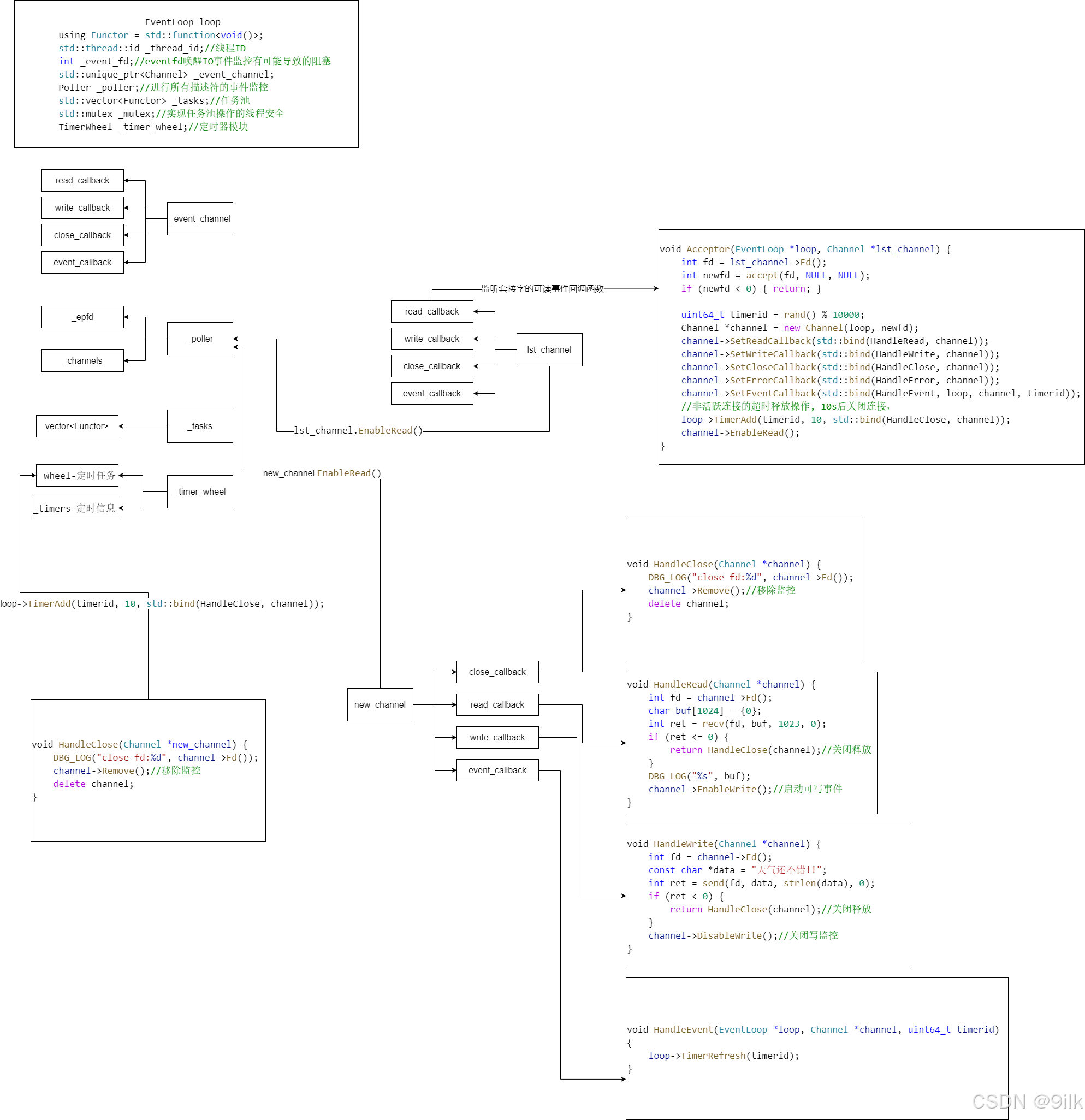Screen dimensions: 1085x1120
Task: Click new_channel's event_callback box
Action: [497, 771]
